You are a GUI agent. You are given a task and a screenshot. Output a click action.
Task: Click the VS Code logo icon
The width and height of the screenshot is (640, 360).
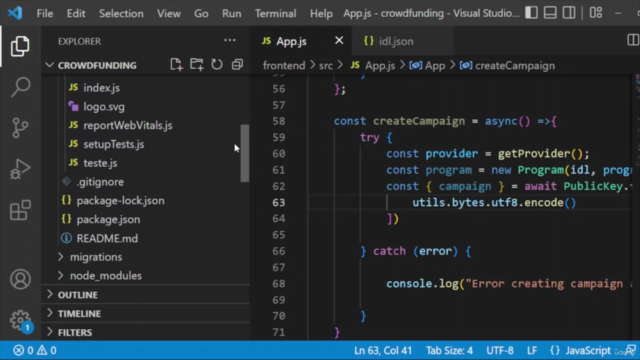15,13
